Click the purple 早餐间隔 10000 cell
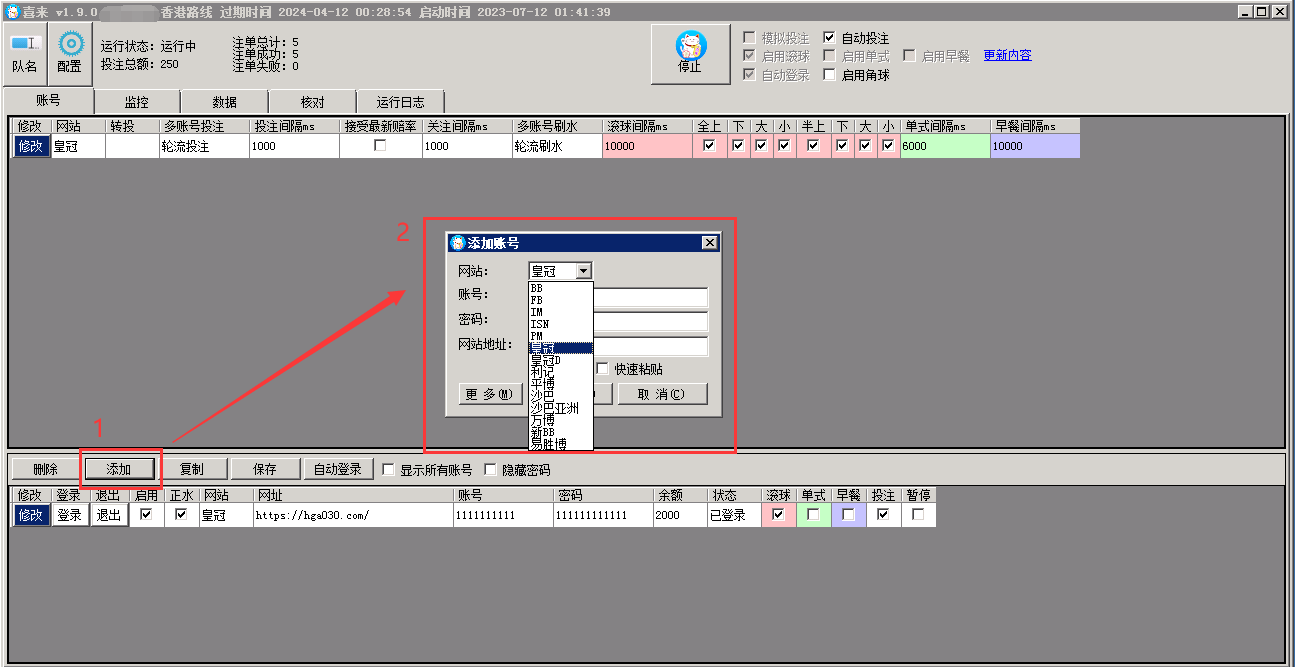This screenshot has height=667, width=1295. click(1035, 146)
